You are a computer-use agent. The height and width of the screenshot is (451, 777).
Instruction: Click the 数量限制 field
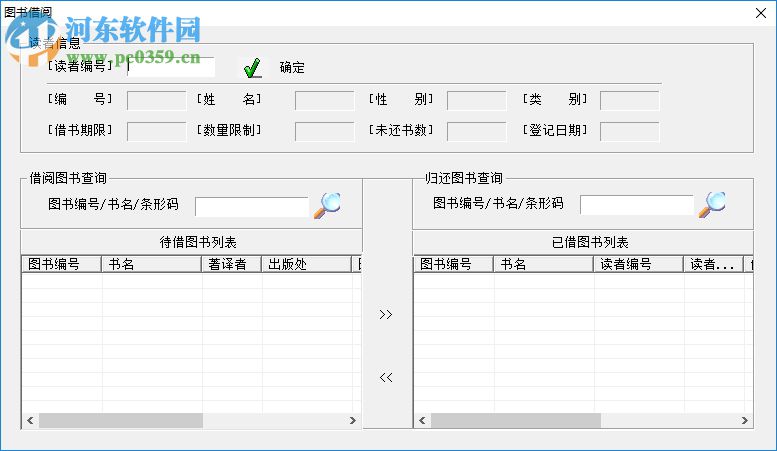(x=325, y=132)
